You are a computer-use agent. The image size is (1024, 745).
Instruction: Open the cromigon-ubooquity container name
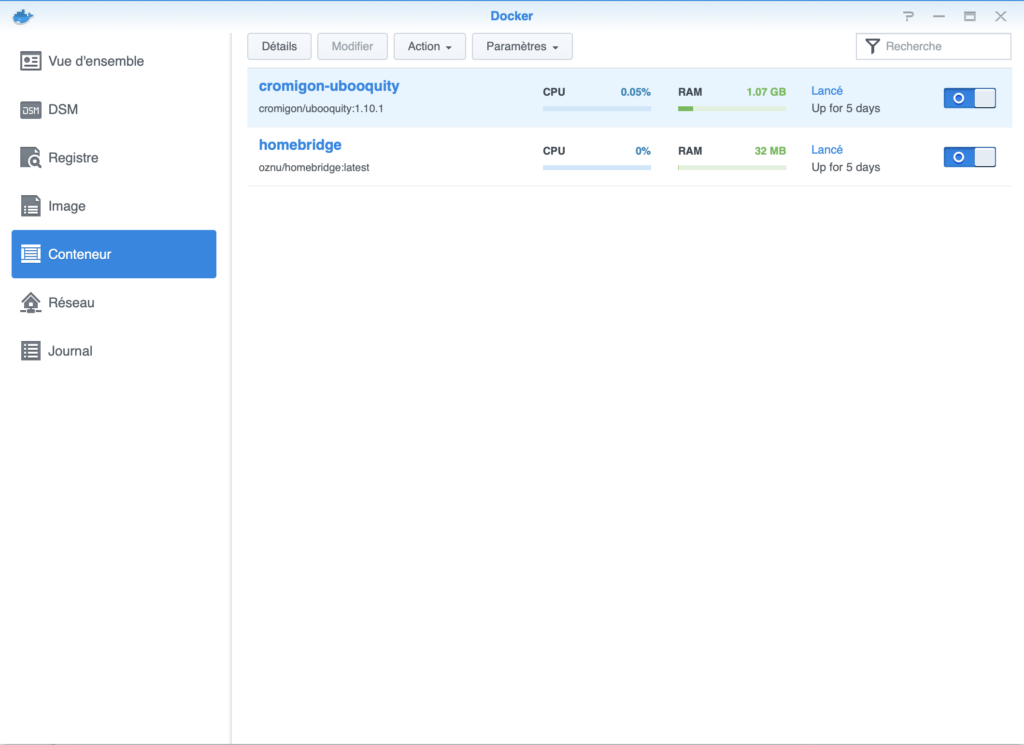click(328, 86)
